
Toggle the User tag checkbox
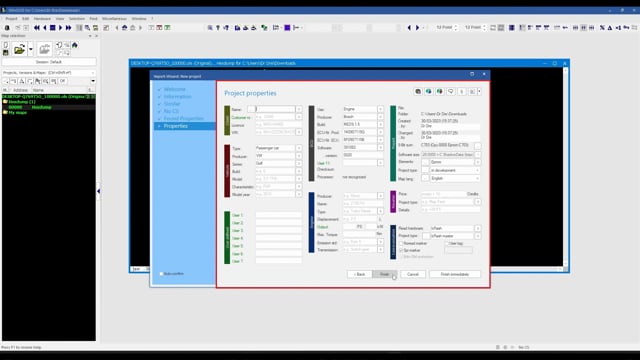(447, 243)
